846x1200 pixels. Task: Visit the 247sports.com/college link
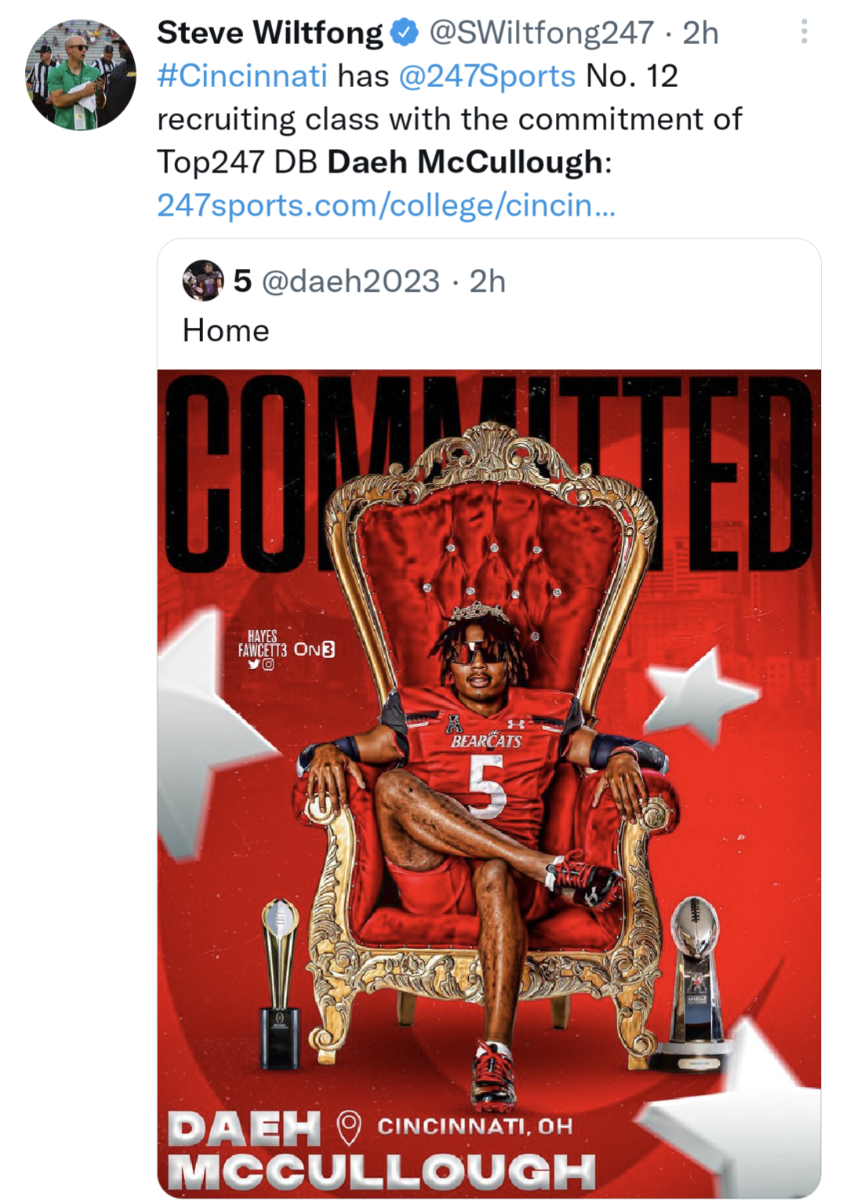[386, 206]
